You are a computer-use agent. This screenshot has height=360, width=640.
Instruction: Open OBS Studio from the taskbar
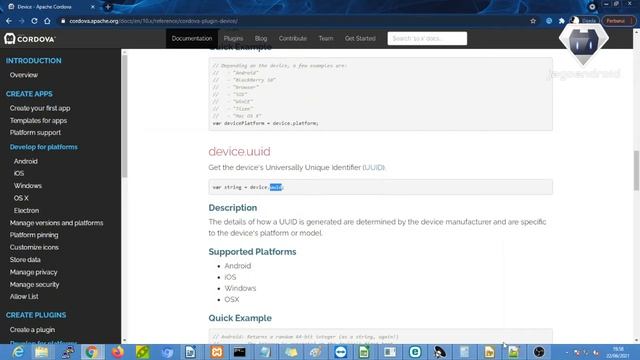(x=539, y=352)
